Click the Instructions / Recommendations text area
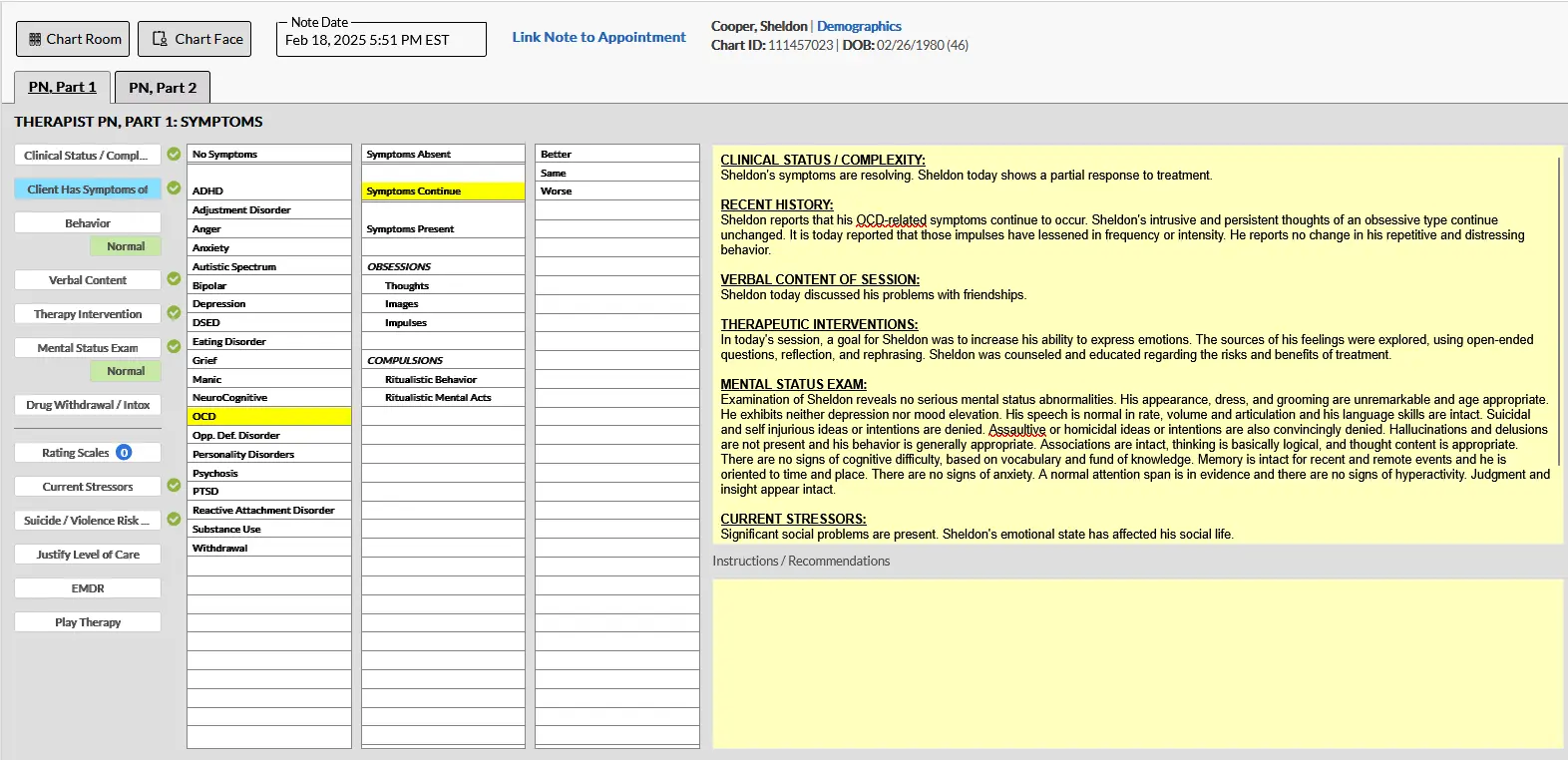 tap(1137, 663)
